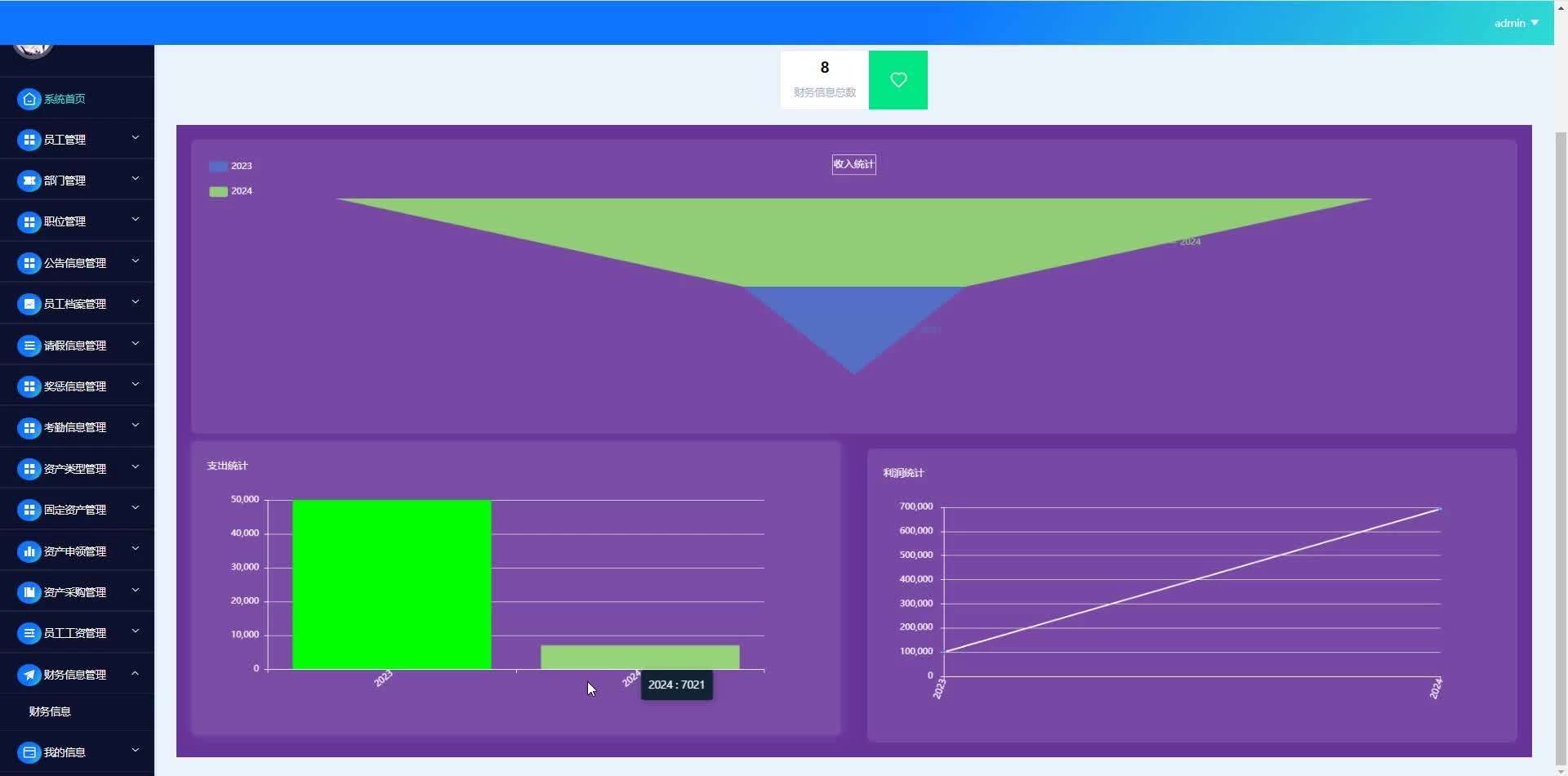The width and height of the screenshot is (1568, 776).
Task: Click the bar-chart icon beside 资产申领管理
Action: 29,551
